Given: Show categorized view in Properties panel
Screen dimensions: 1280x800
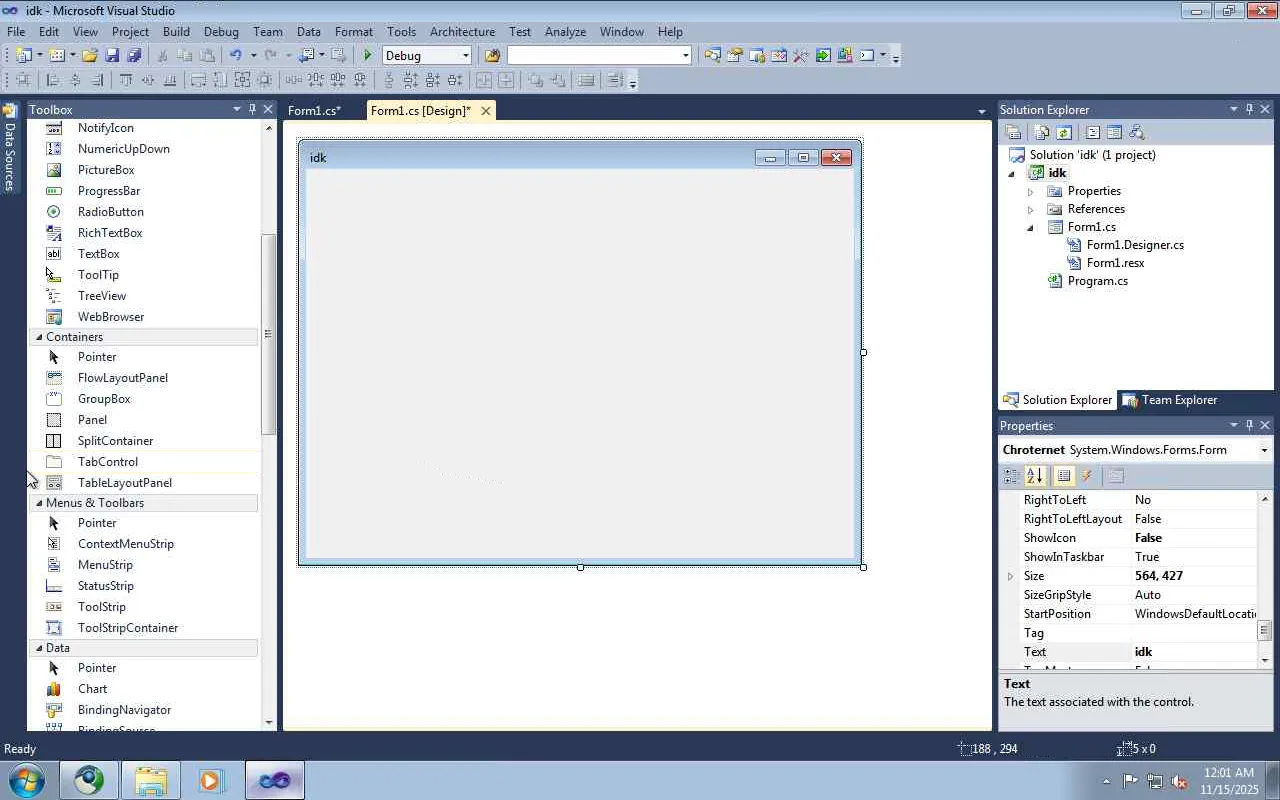Looking at the screenshot, I should [1012, 476].
